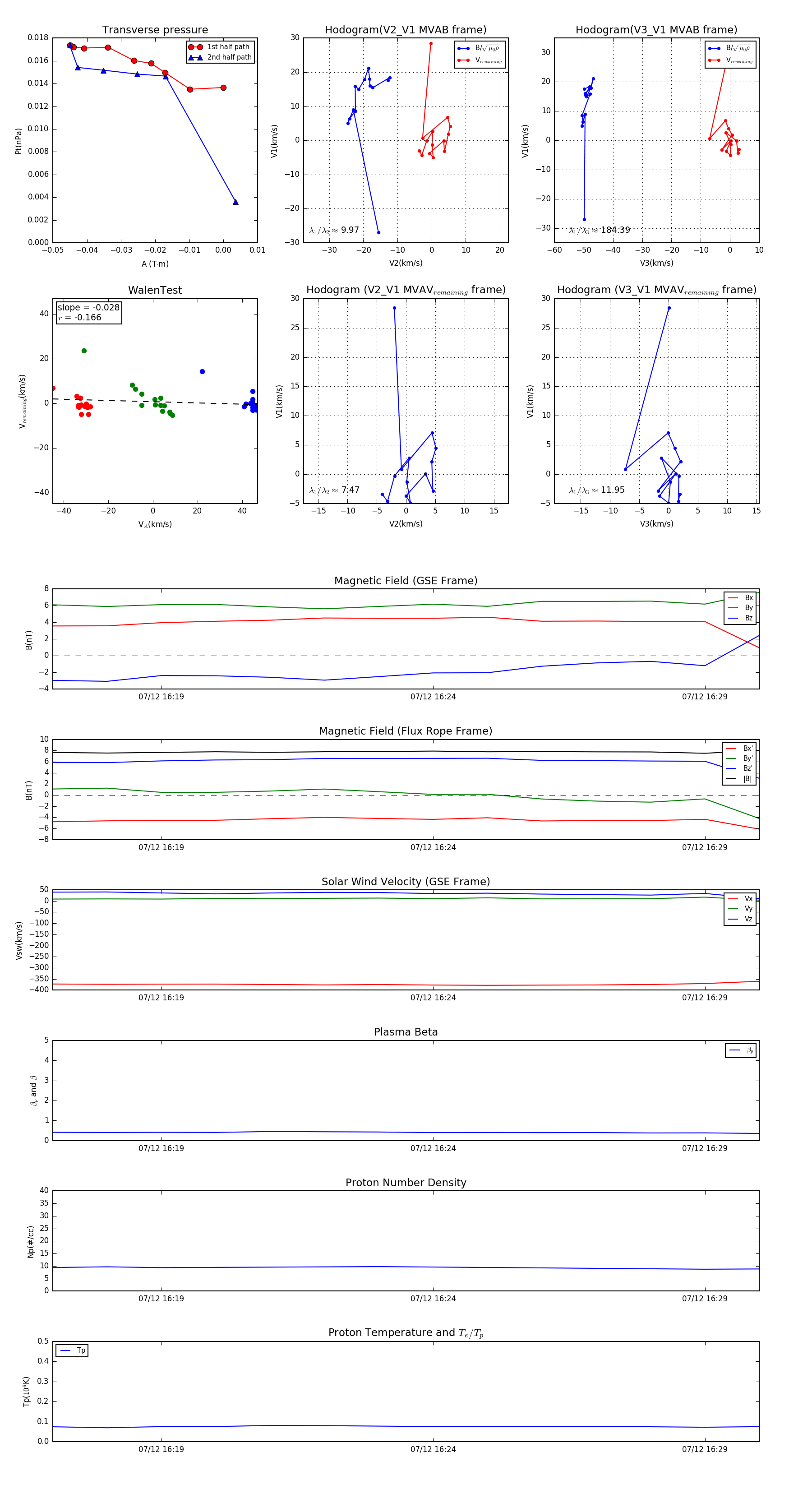Click the 'Magnetic Field (GSE Frame)' title

click(x=406, y=581)
